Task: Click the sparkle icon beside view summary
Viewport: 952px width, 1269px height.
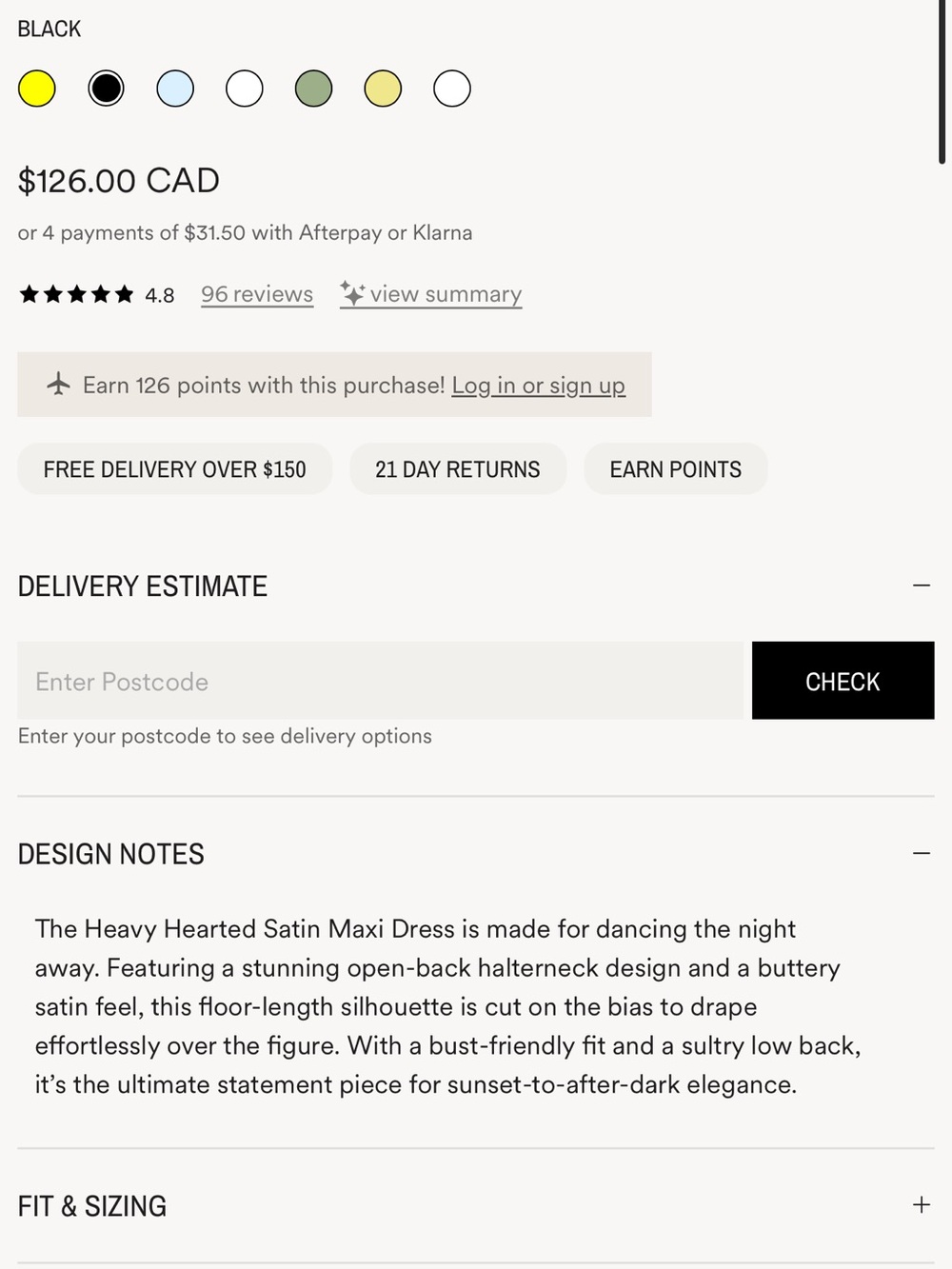Action: (352, 293)
